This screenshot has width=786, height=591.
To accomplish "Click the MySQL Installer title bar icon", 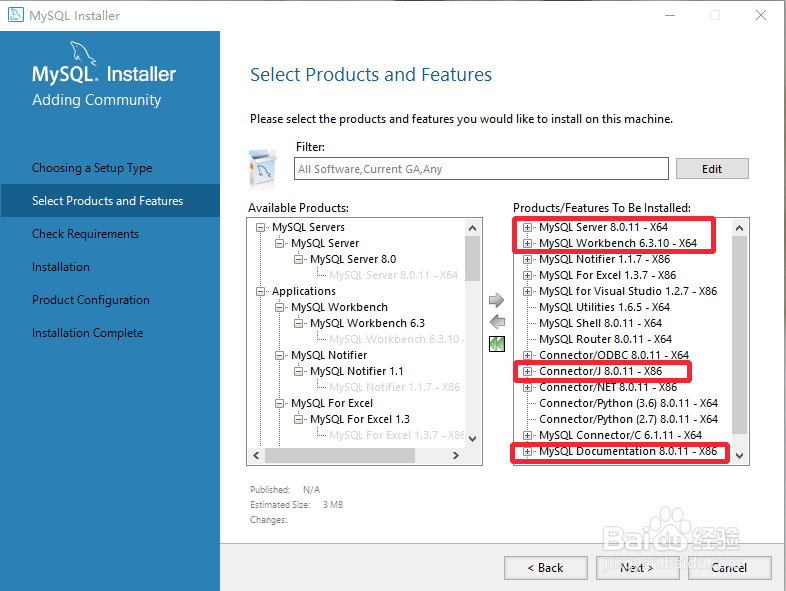I will pos(16,15).
